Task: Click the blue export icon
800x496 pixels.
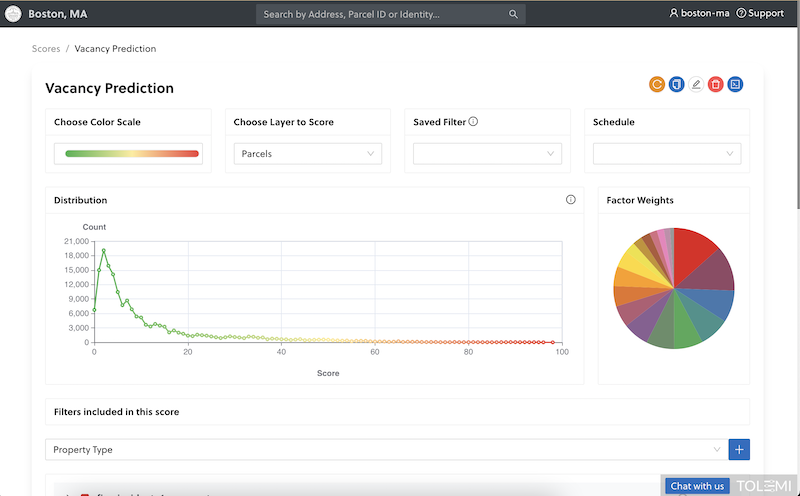Action: point(735,85)
